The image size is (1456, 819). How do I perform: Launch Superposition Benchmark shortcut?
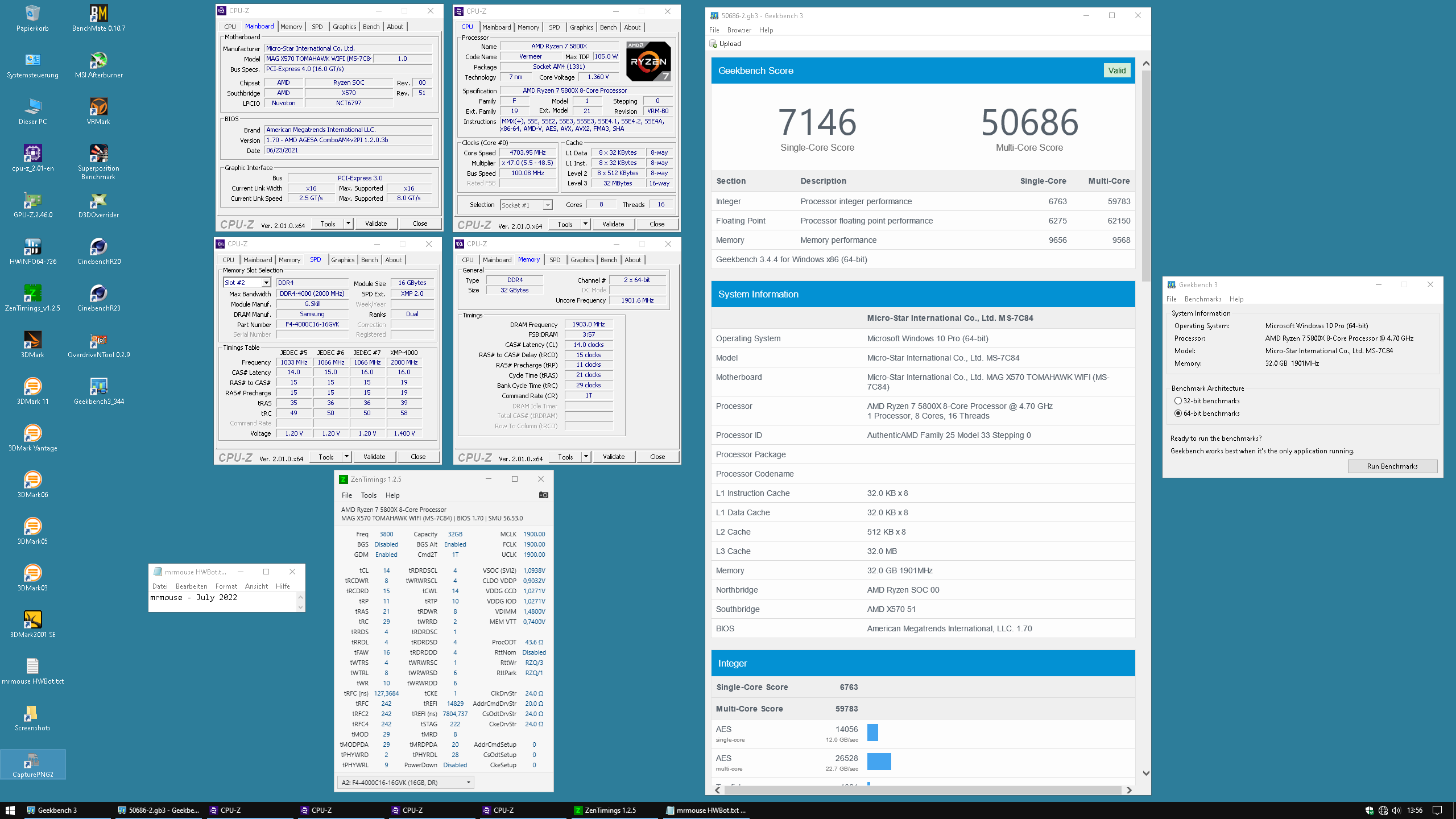(x=98, y=162)
